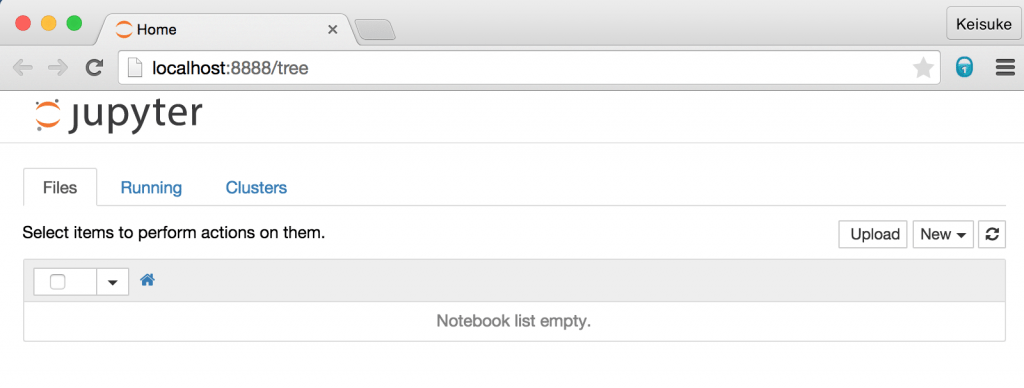
Task: Go forward with browser forward arrow
Action: [58, 67]
